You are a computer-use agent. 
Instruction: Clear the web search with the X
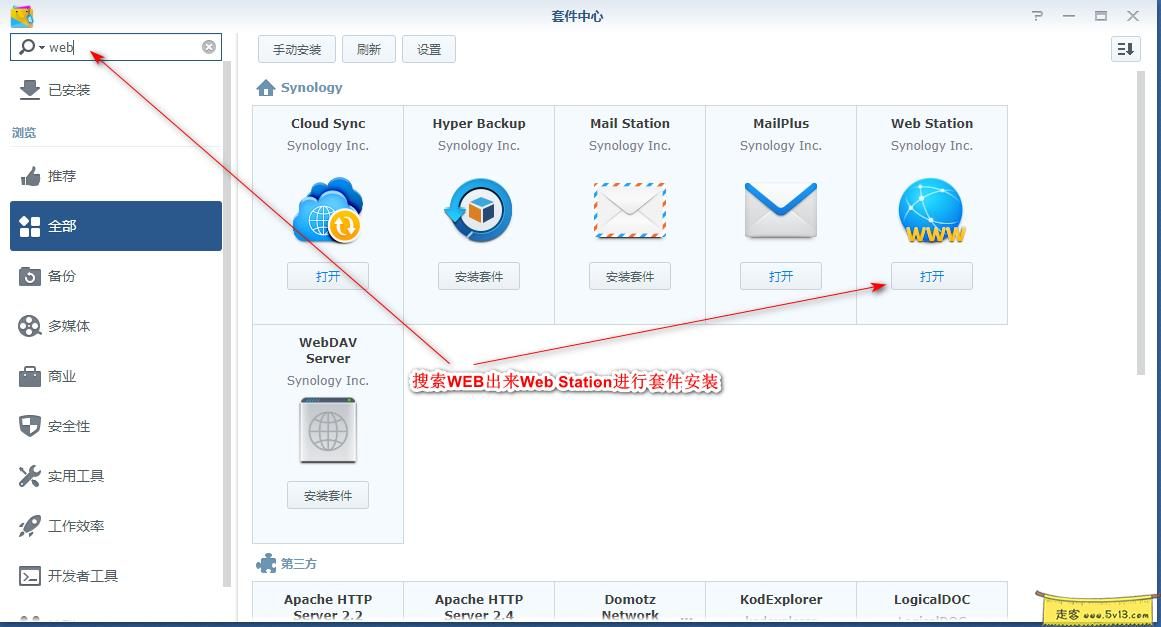coord(208,46)
